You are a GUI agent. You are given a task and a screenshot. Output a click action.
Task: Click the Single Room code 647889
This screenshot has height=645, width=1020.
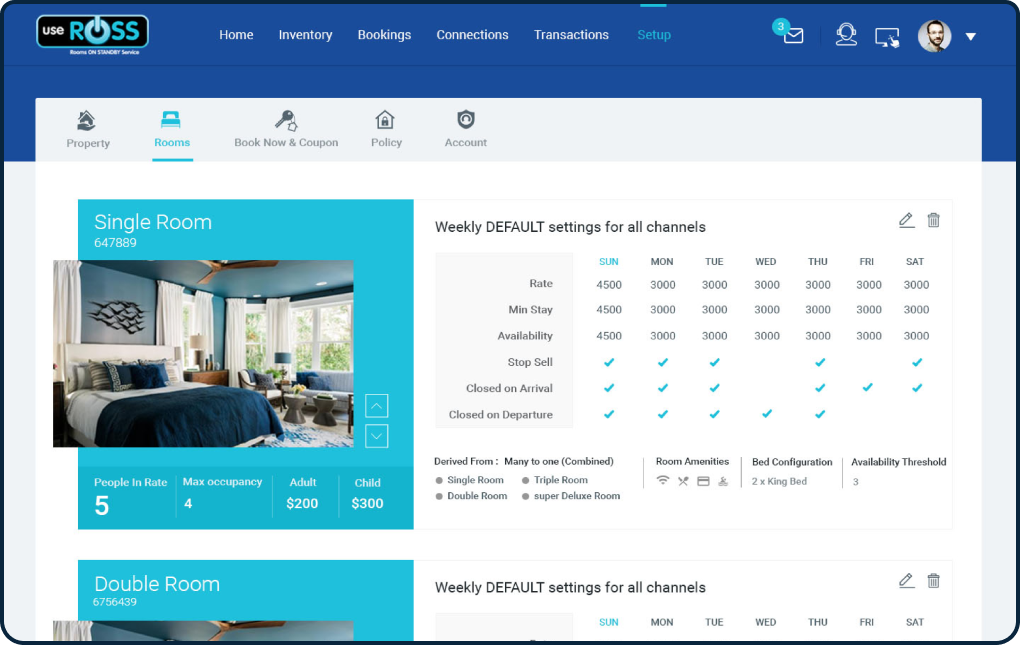pos(115,243)
